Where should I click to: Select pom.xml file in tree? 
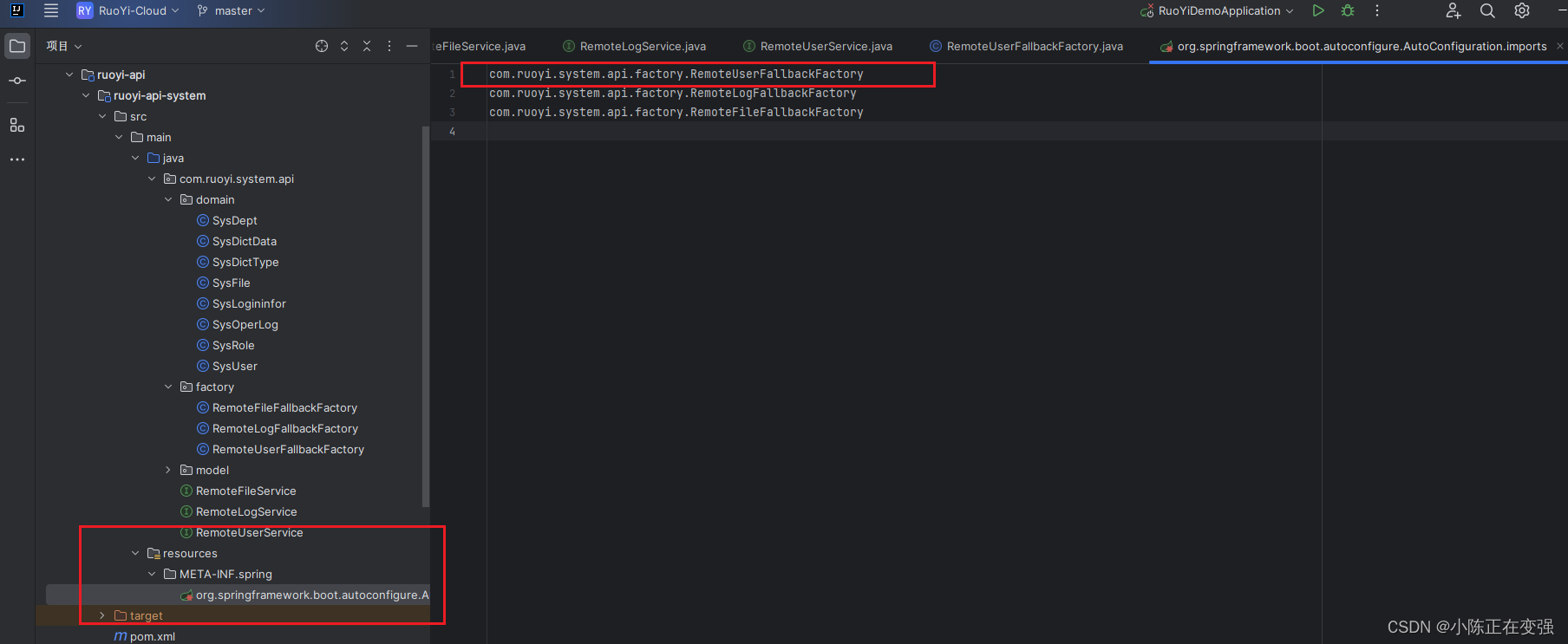click(x=145, y=636)
